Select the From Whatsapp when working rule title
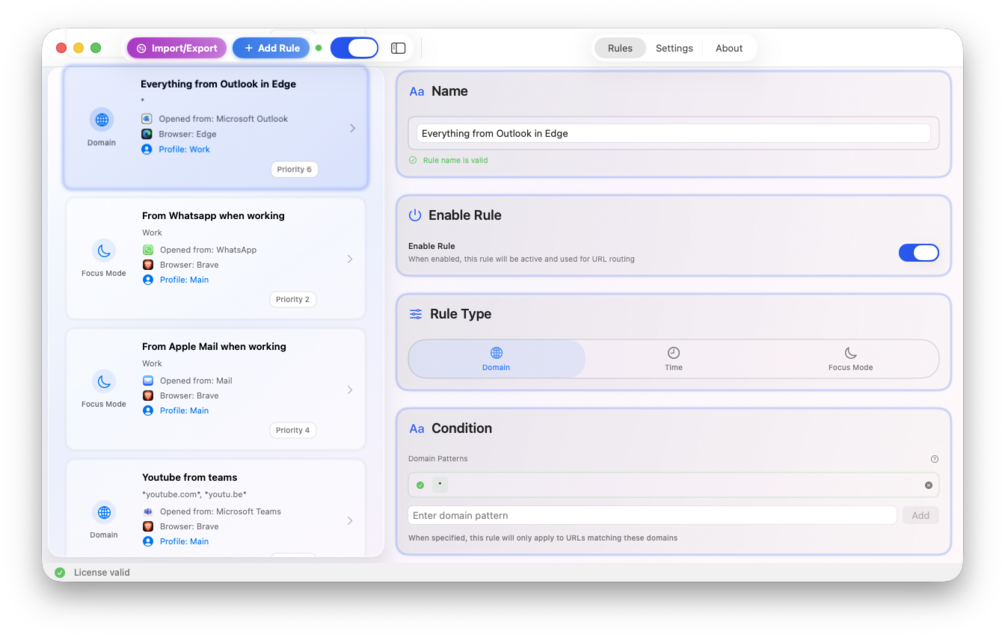 (213, 216)
